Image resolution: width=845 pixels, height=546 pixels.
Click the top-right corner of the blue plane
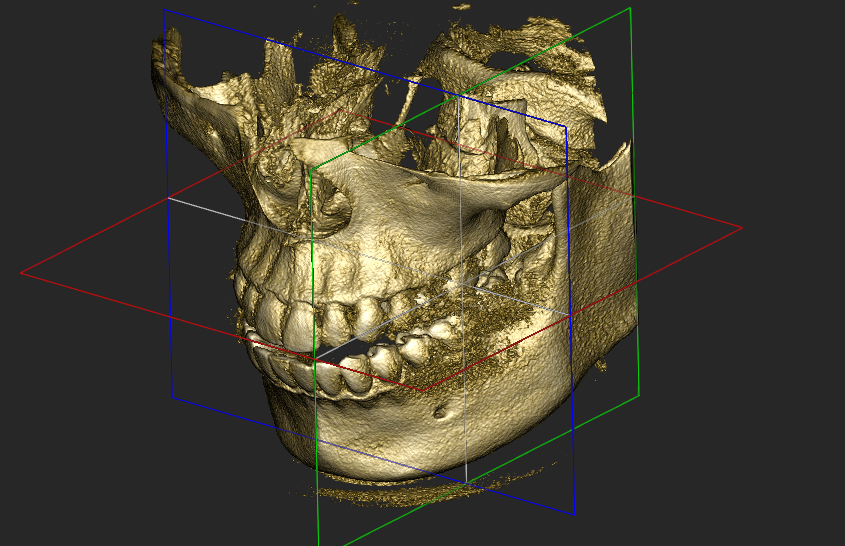(x=568, y=125)
